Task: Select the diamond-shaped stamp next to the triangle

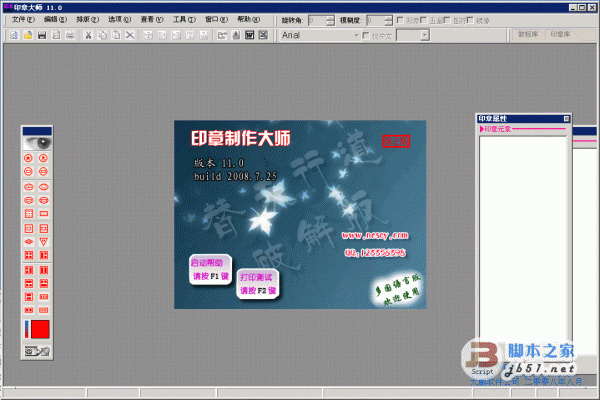Action: pyautogui.click(x=29, y=242)
